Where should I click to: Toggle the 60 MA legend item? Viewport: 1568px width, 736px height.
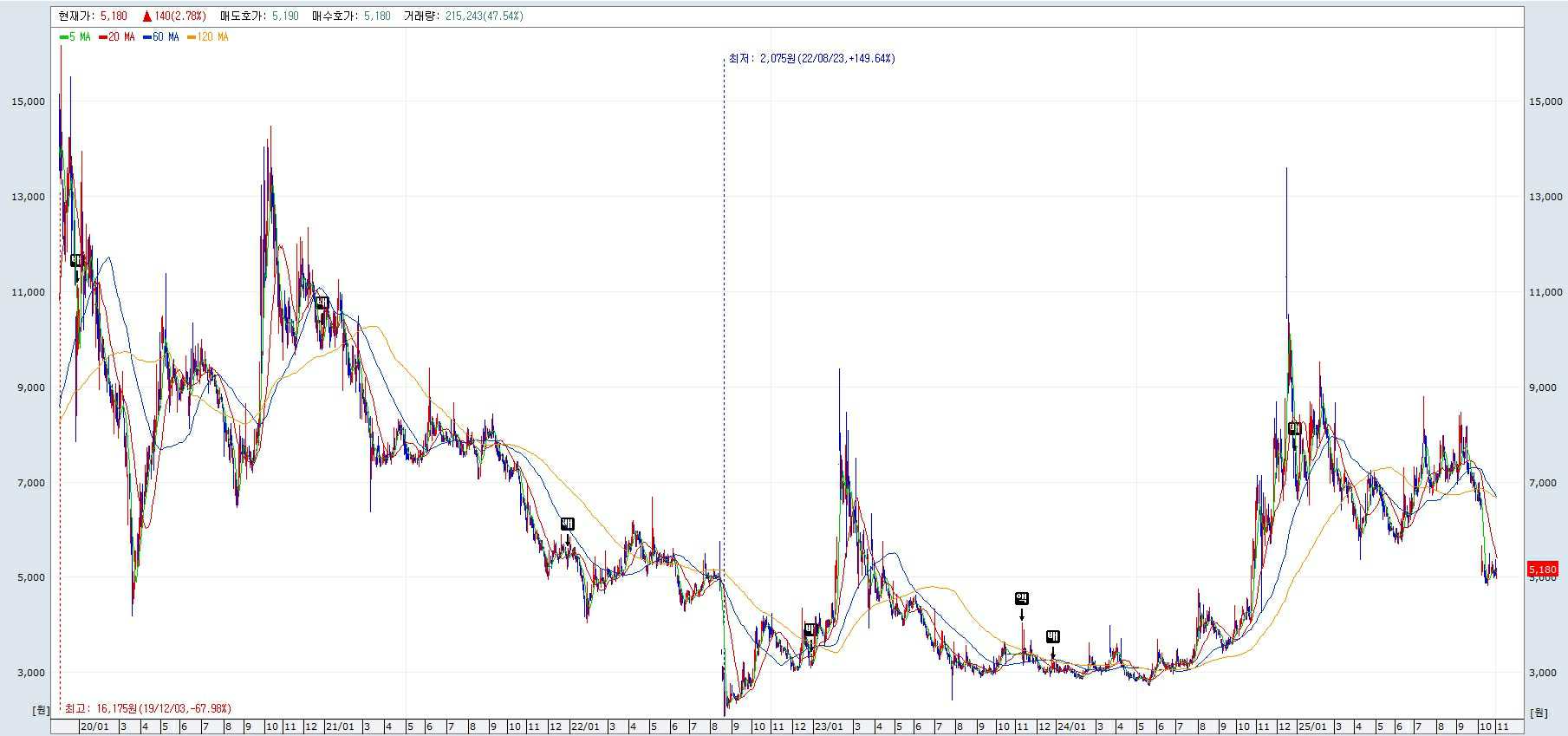coord(161,37)
